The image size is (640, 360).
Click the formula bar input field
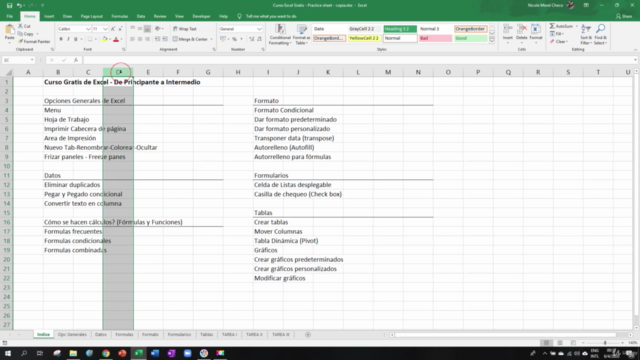click(358, 60)
